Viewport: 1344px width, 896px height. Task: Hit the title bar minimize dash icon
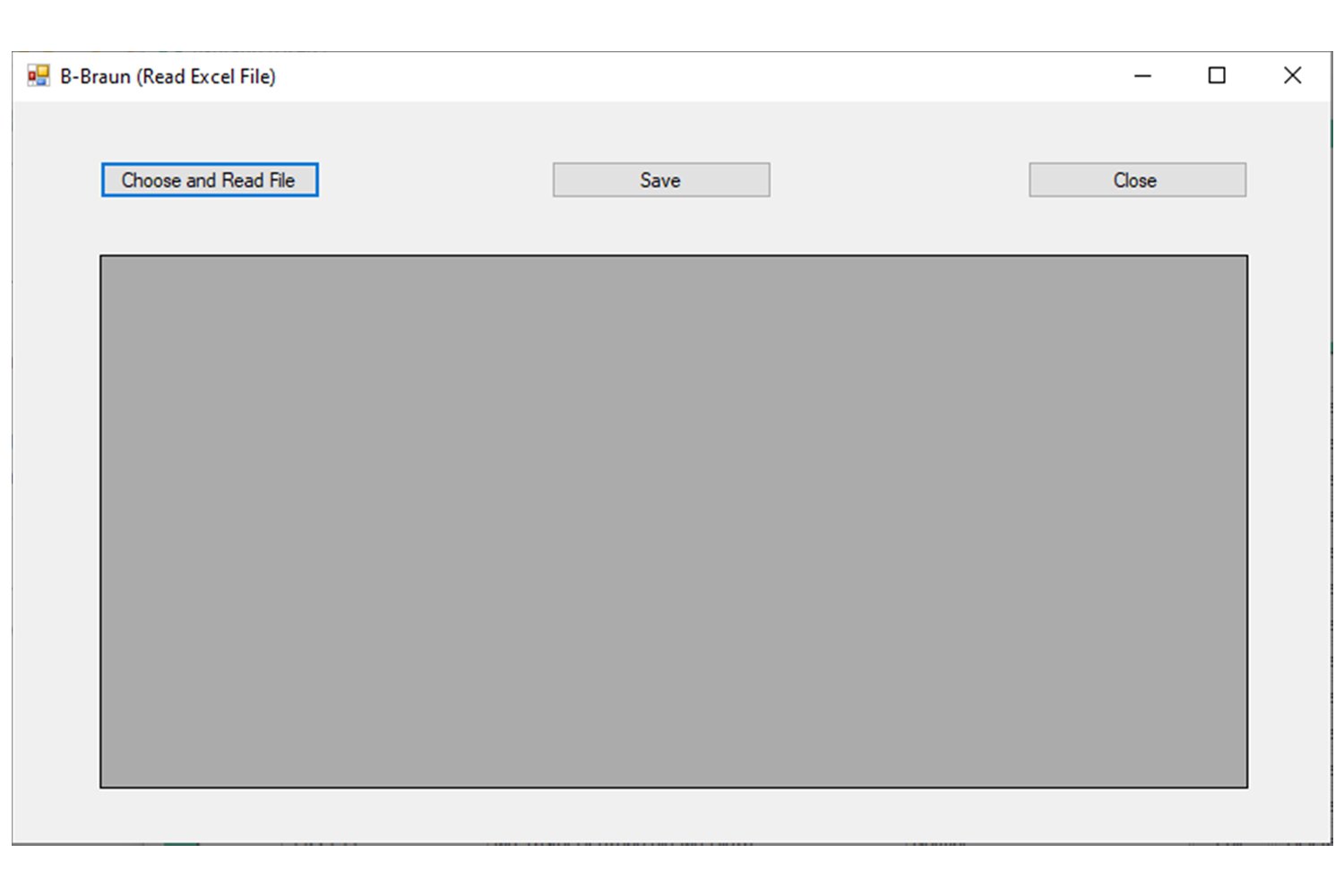pos(1142,76)
